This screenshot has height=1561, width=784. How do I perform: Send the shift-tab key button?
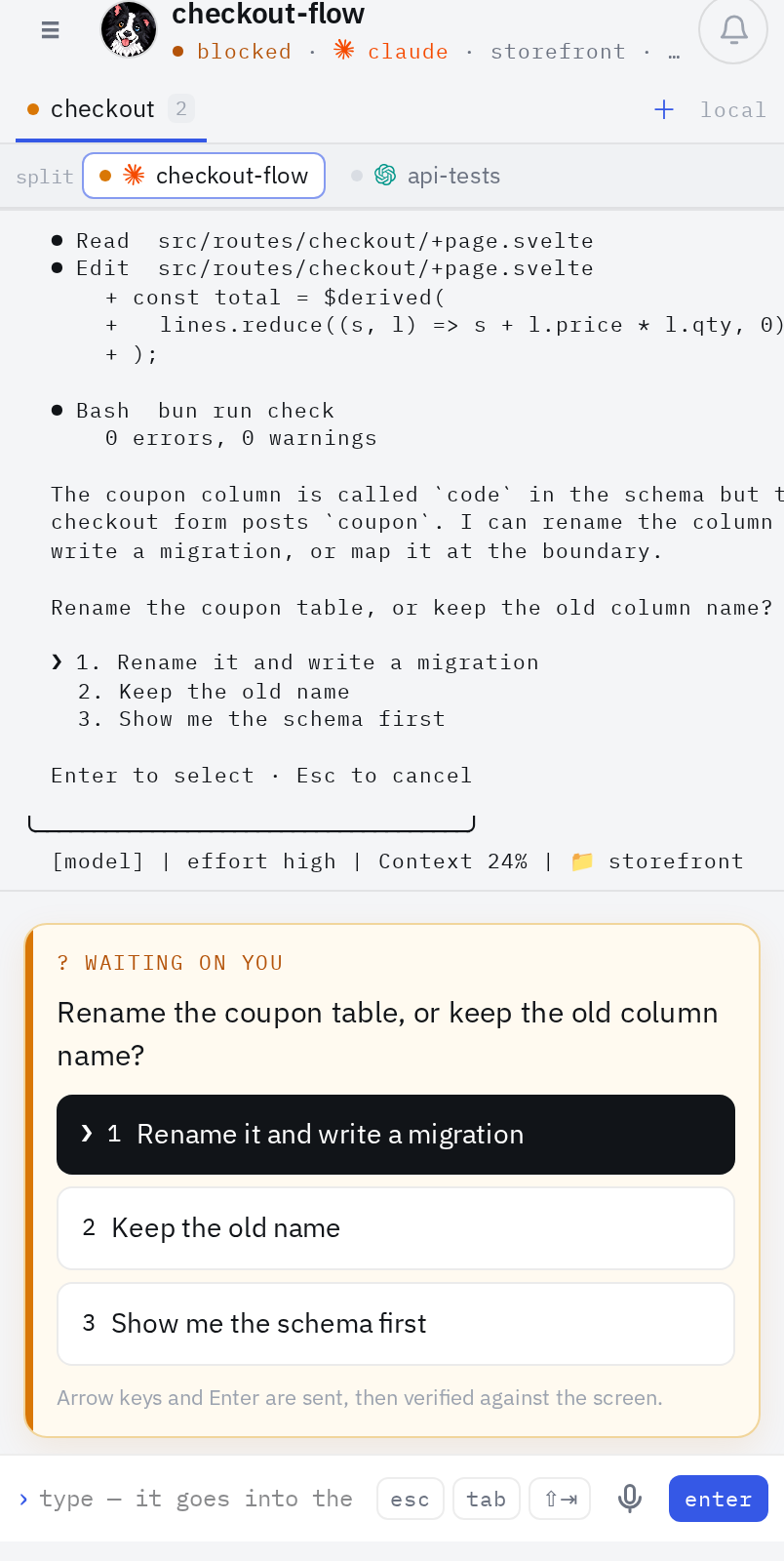pyautogui.click(x=560, y=1499)
